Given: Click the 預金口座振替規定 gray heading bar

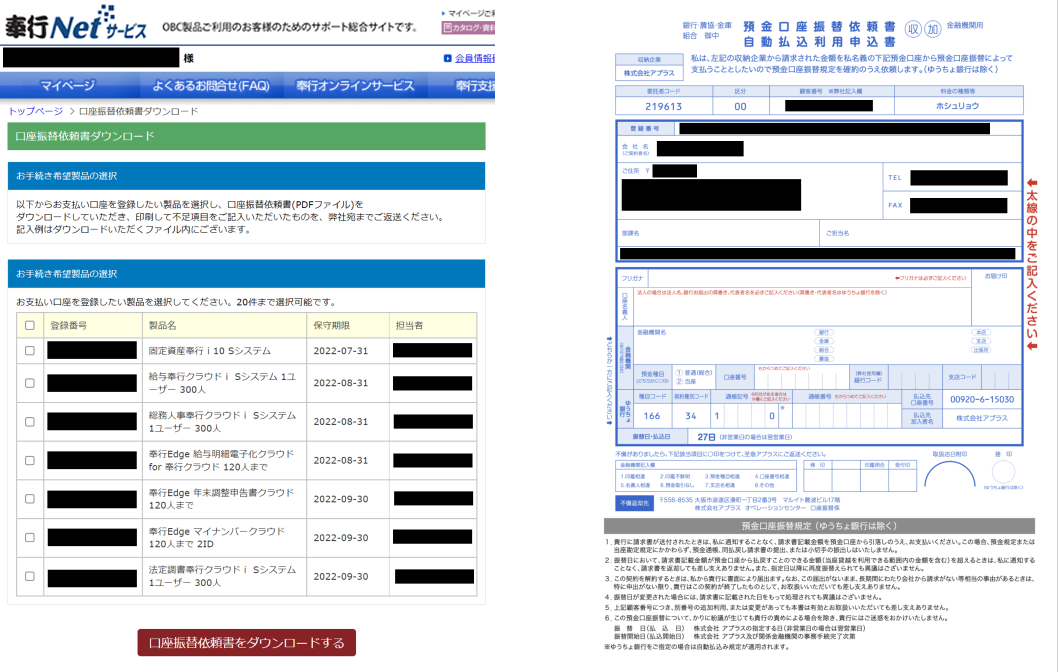Looking at the screenshot, I should 819,526.
